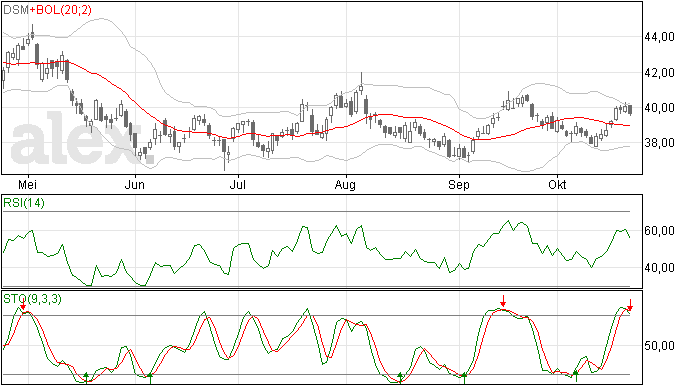
Task: Click the 40,00 value on price axis
Action: [x=659, y=108]
